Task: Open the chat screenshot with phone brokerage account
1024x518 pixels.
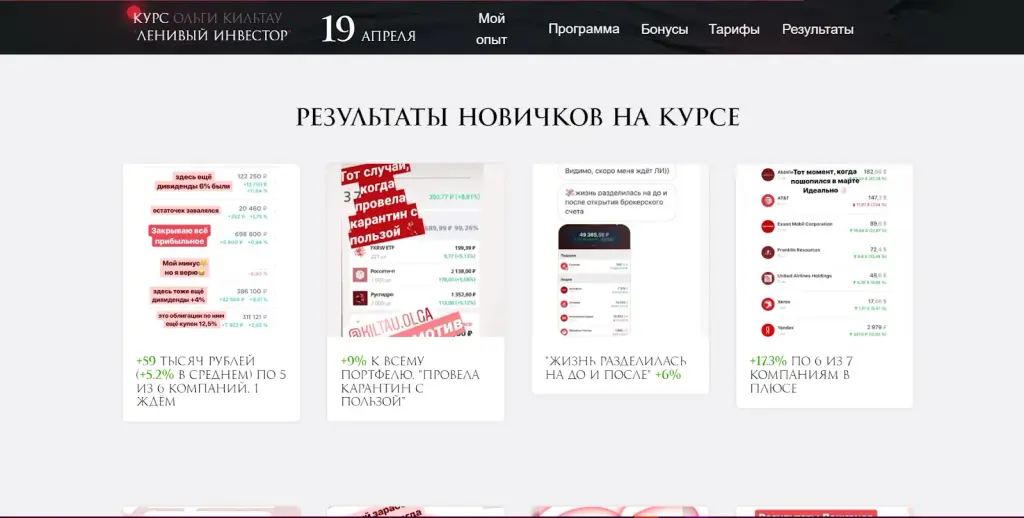Action: (620, 250)
